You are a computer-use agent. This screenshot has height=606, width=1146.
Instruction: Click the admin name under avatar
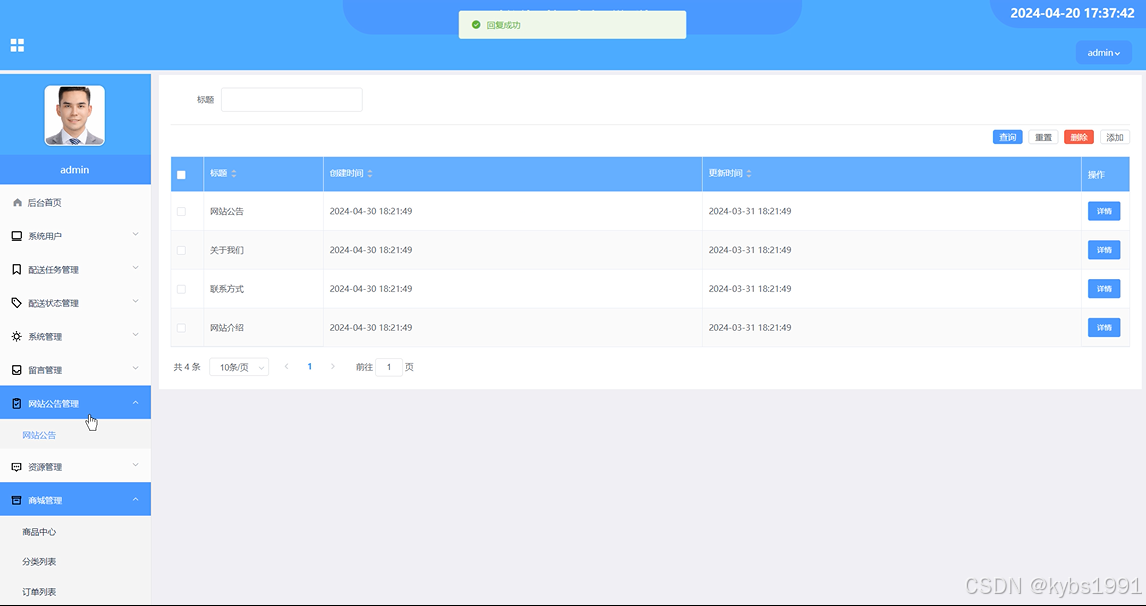click(75, 170)
